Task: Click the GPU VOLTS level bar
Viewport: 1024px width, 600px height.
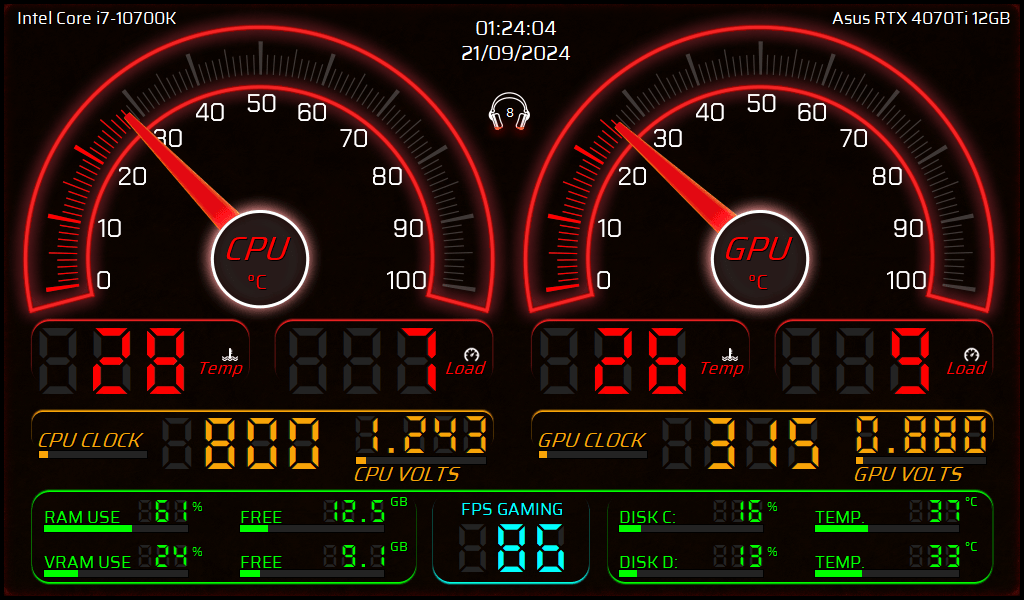Action: pyautogui.click(x=920, y=461)
